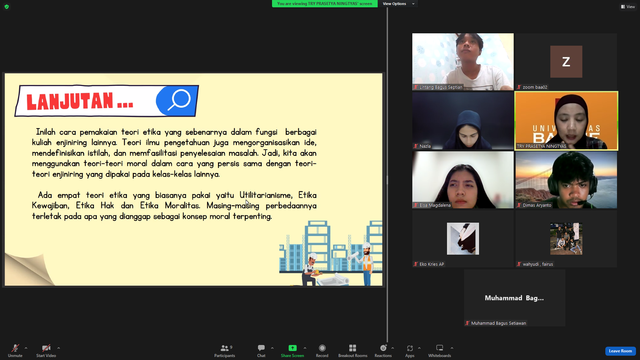Expand arrow next to Reactions
Viewport: 640px width, 360px height.
(393, 348)
